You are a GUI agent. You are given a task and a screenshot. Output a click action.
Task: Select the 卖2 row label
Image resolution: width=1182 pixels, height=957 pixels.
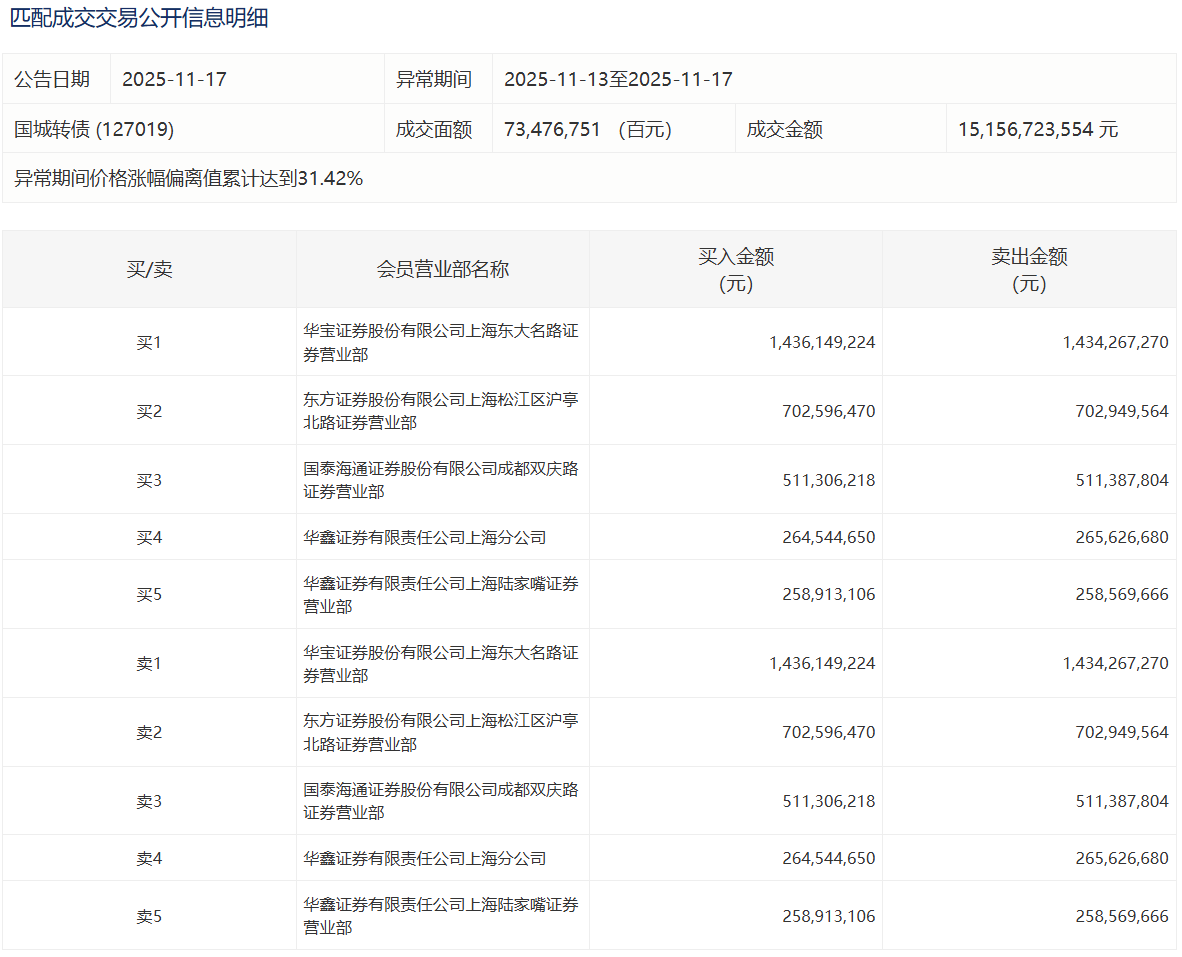tap(149, 732)
